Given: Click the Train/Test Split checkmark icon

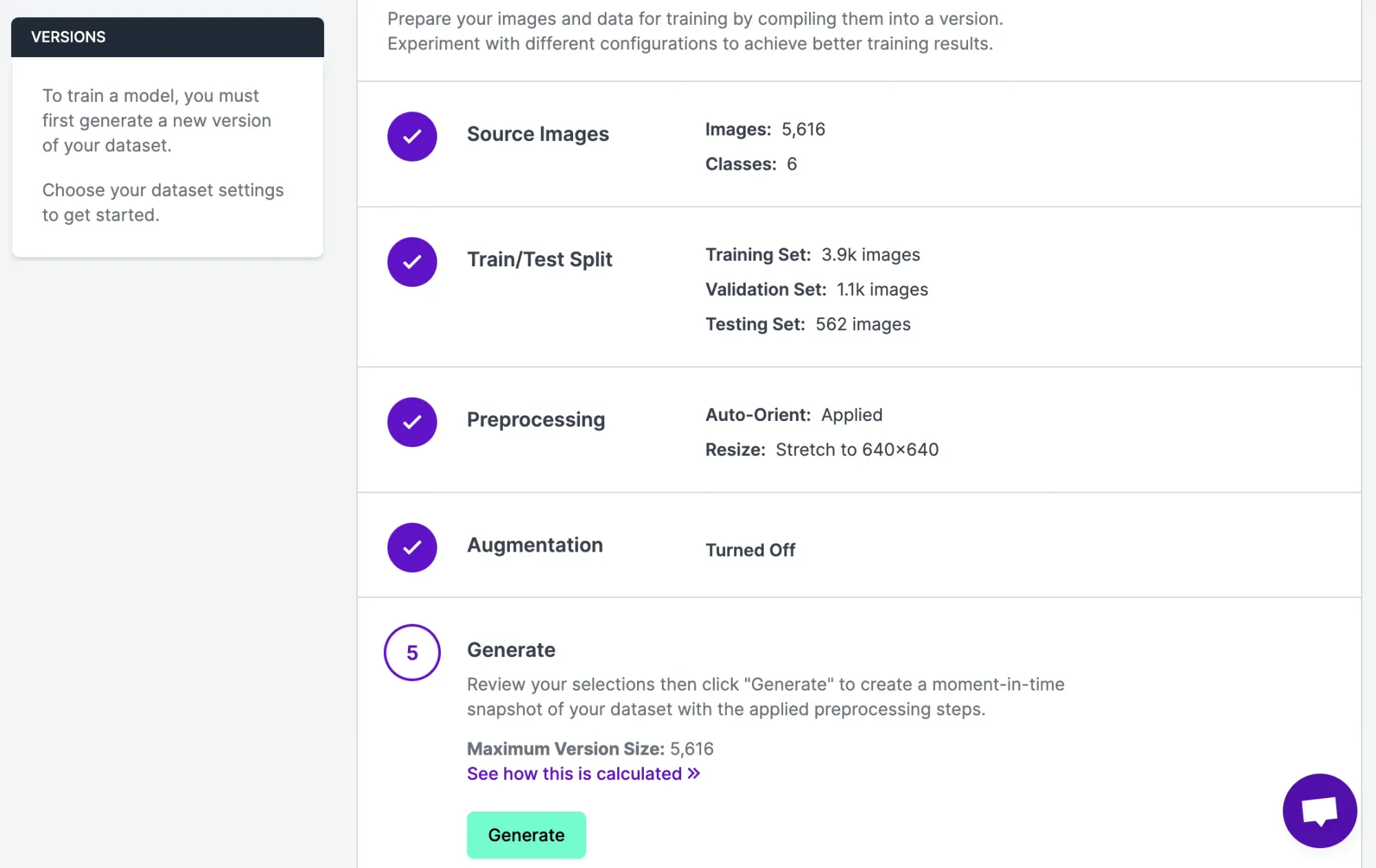Looking at the screenshot, I should [411, 262].
